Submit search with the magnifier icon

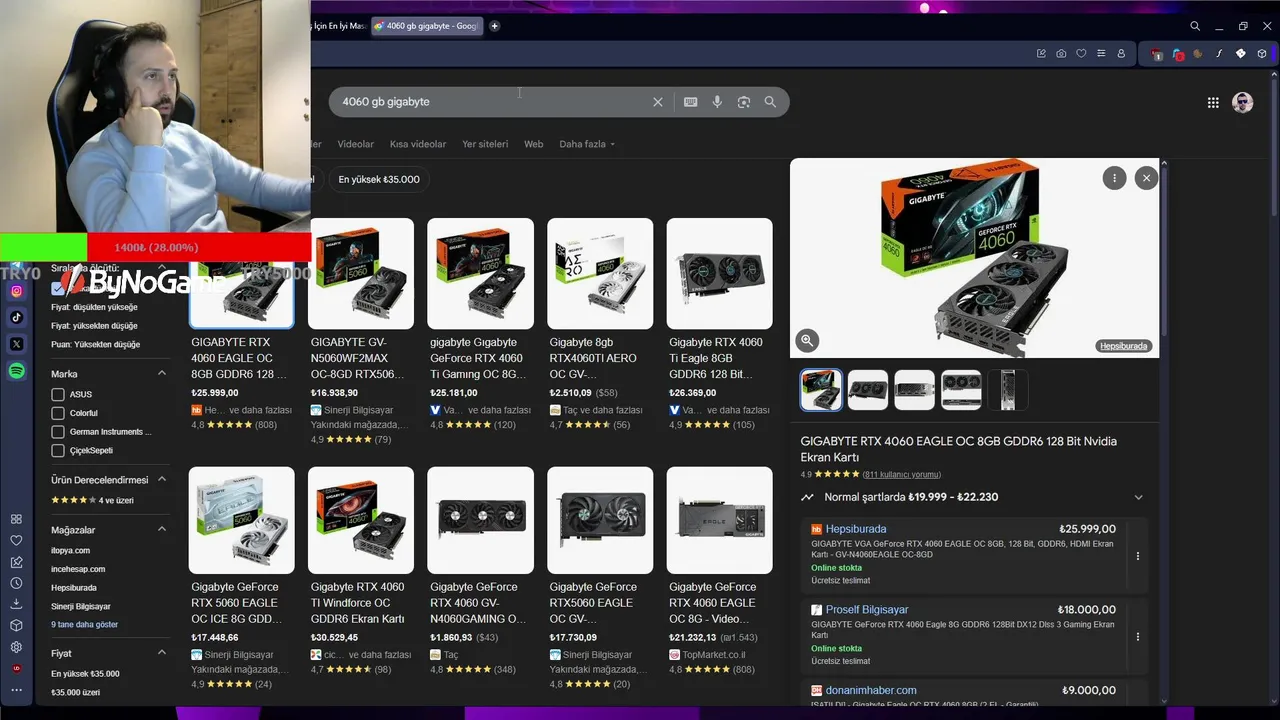click(770, 102)
